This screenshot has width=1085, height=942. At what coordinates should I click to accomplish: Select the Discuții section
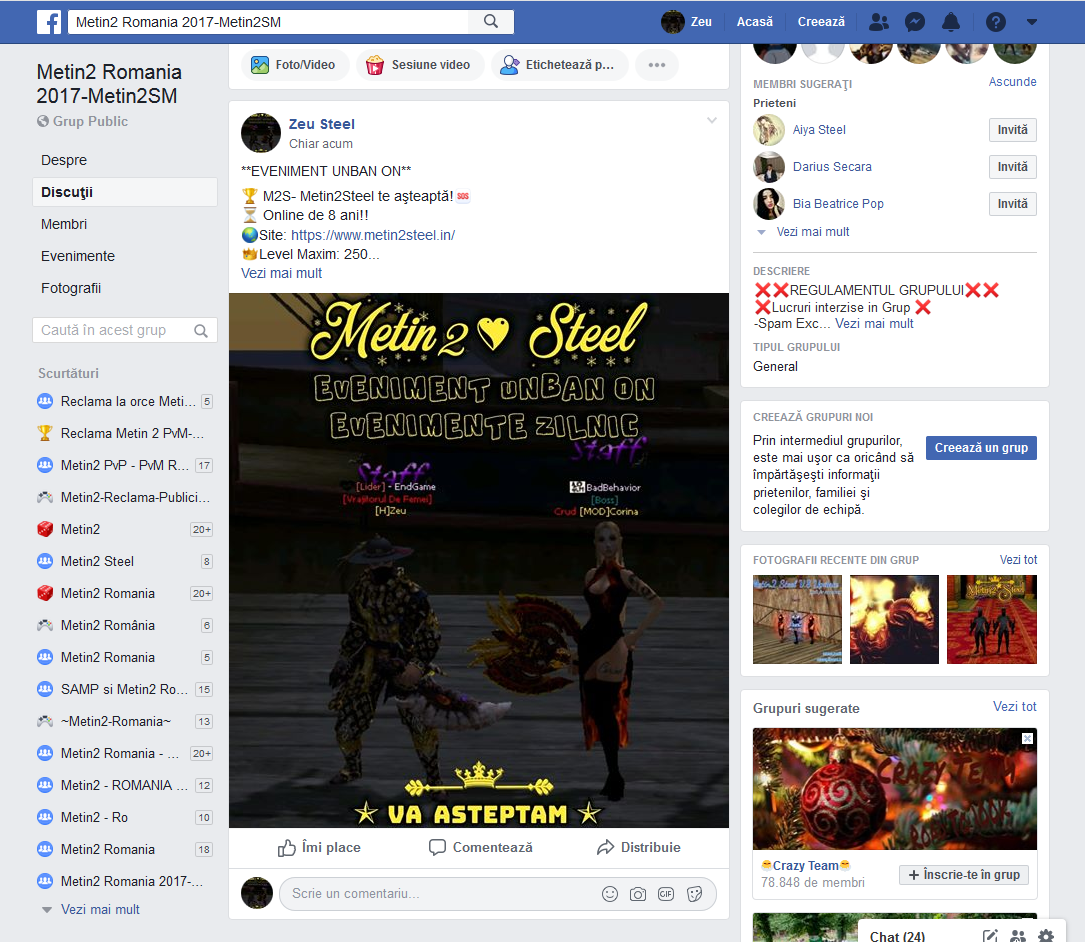pos(125,192)
